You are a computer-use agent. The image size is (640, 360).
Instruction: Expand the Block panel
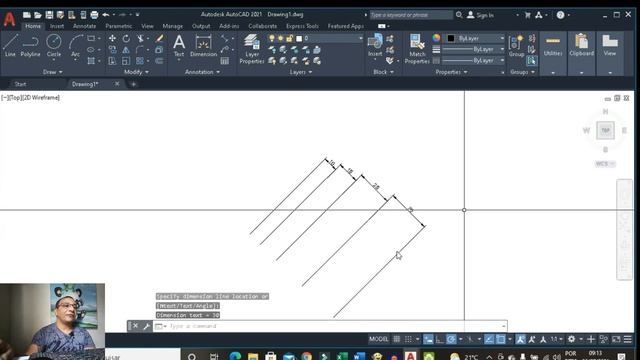[383, 72]
